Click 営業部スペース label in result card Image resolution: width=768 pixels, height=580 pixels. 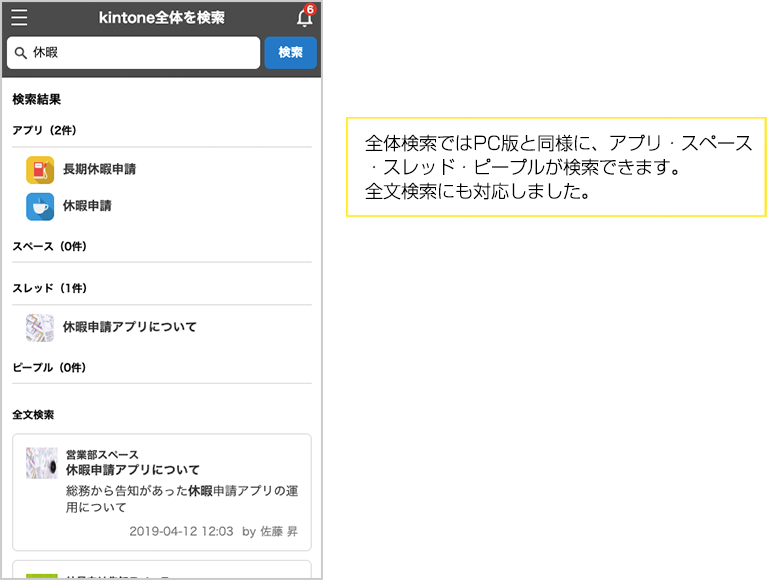[102, 455]
